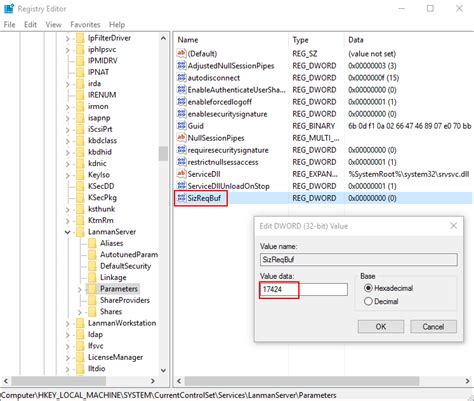Confirm the DWORD edit with OK

pyautogui.click(x=381, y=327)
